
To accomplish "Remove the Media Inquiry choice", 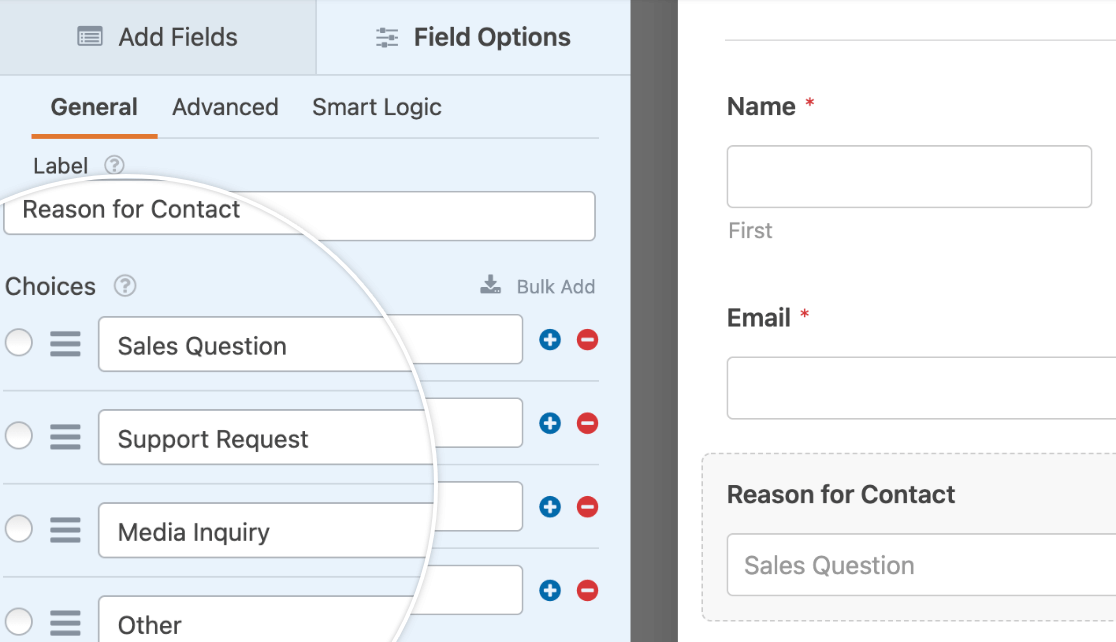I will click(588, 507).
